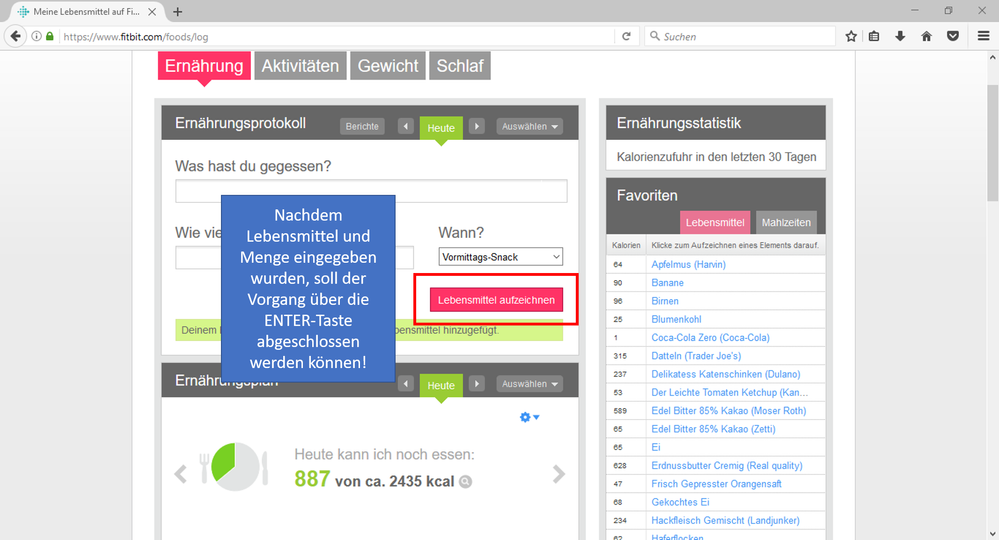Open the browser hamburger menu
This screenshot has height=540, width=999.
click(983, 36)
